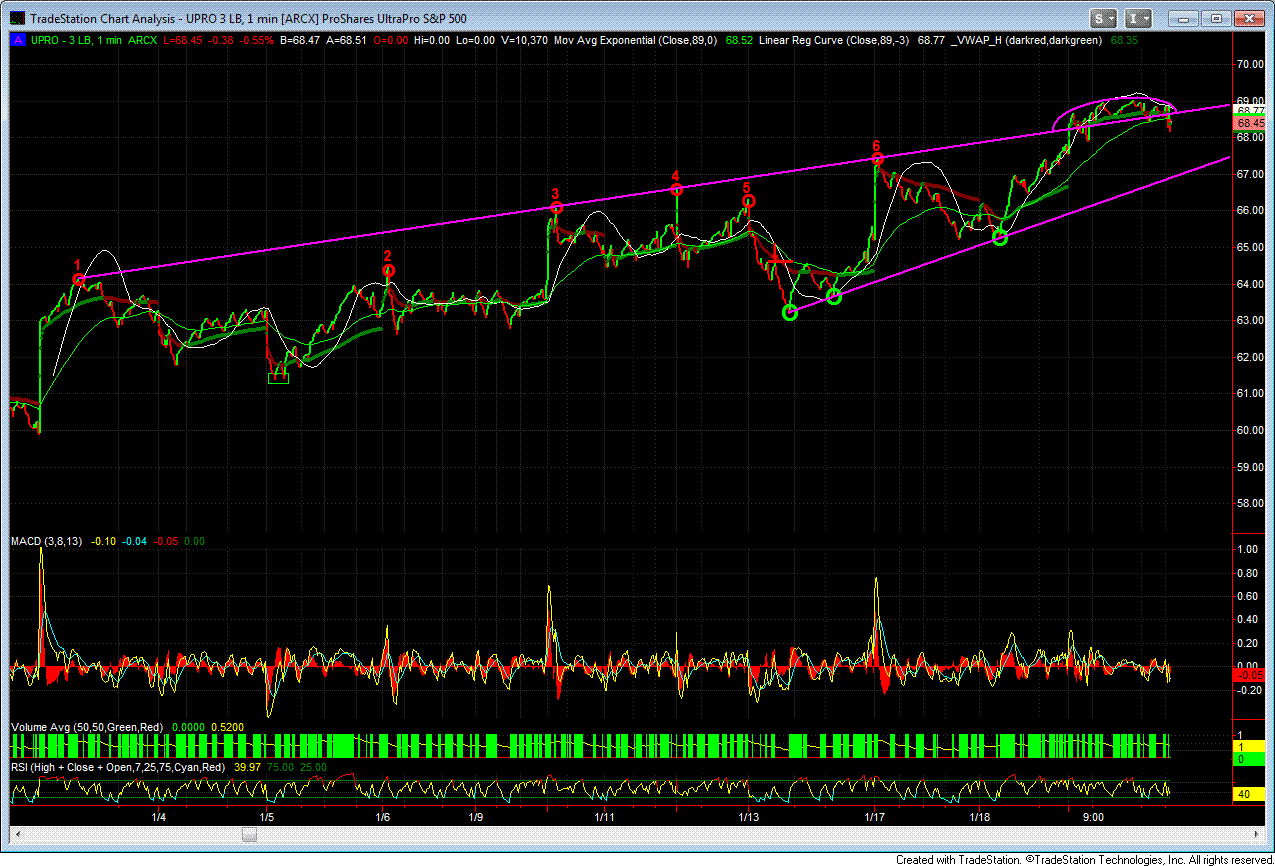Select the Volume Avg (50,50,Green,Red) label
1275x866 pixels.
(x=87, y=726)
